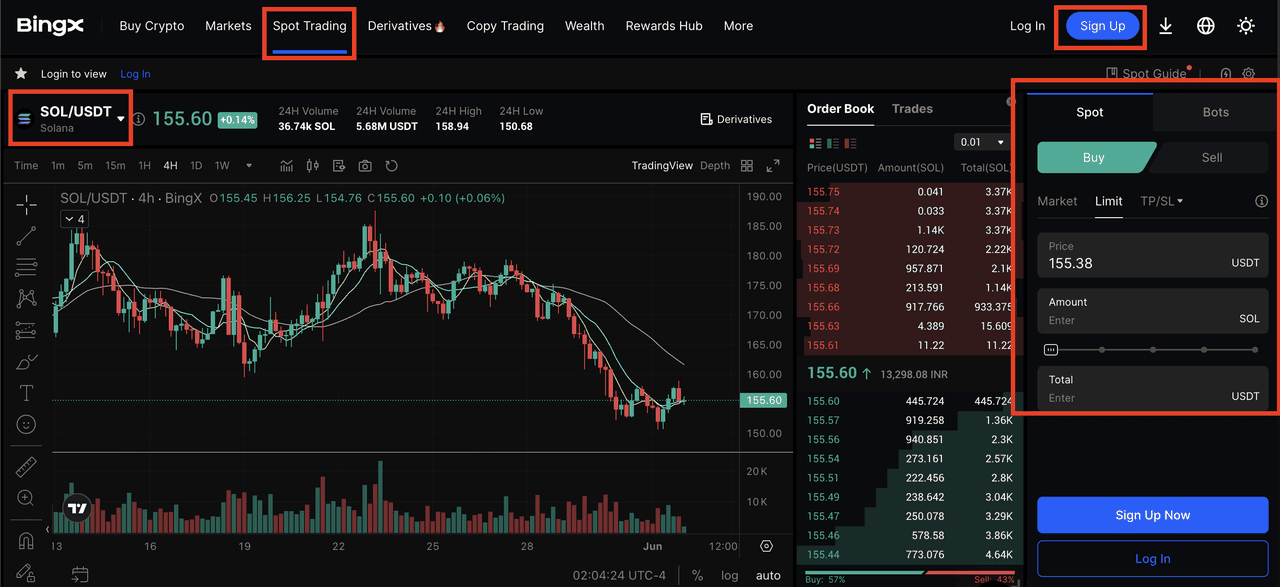Open the chart timezone UTC-4 menu

620,575
